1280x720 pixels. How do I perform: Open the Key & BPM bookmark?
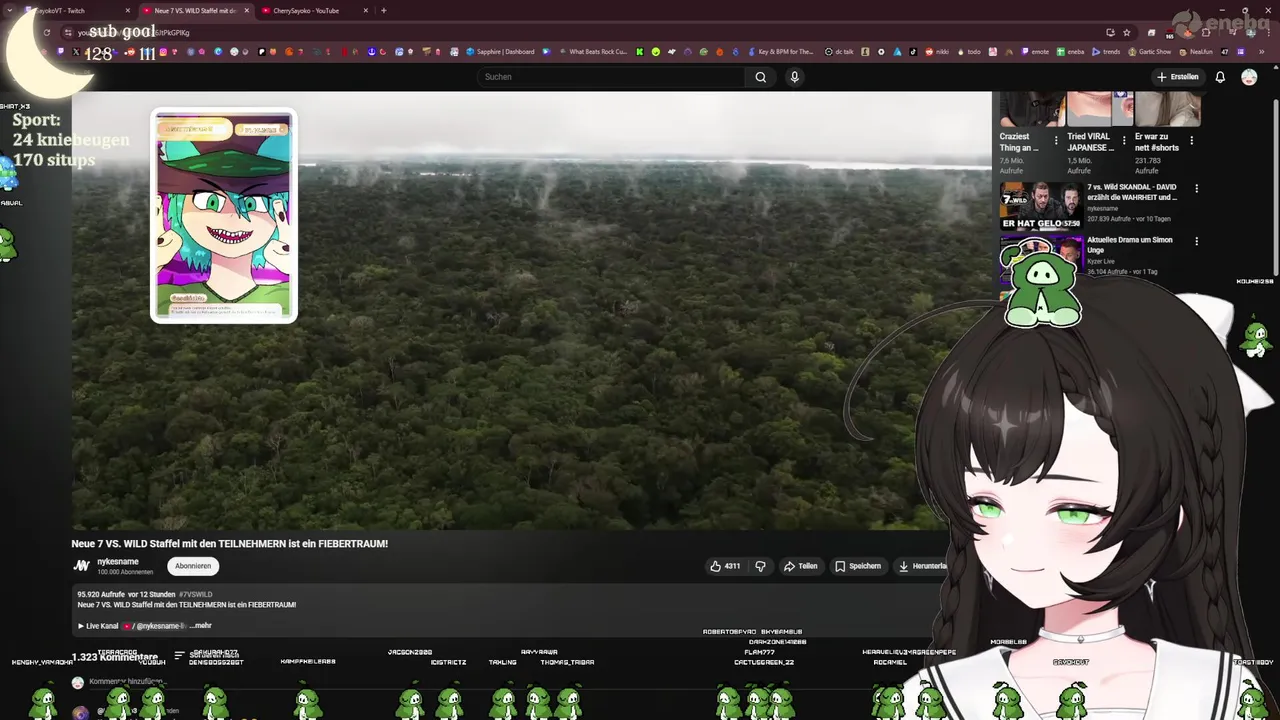(x=781, y=52)
